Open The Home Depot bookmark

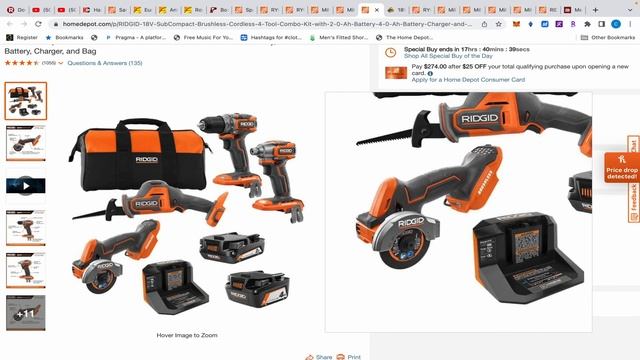click(x=404, y=37)
